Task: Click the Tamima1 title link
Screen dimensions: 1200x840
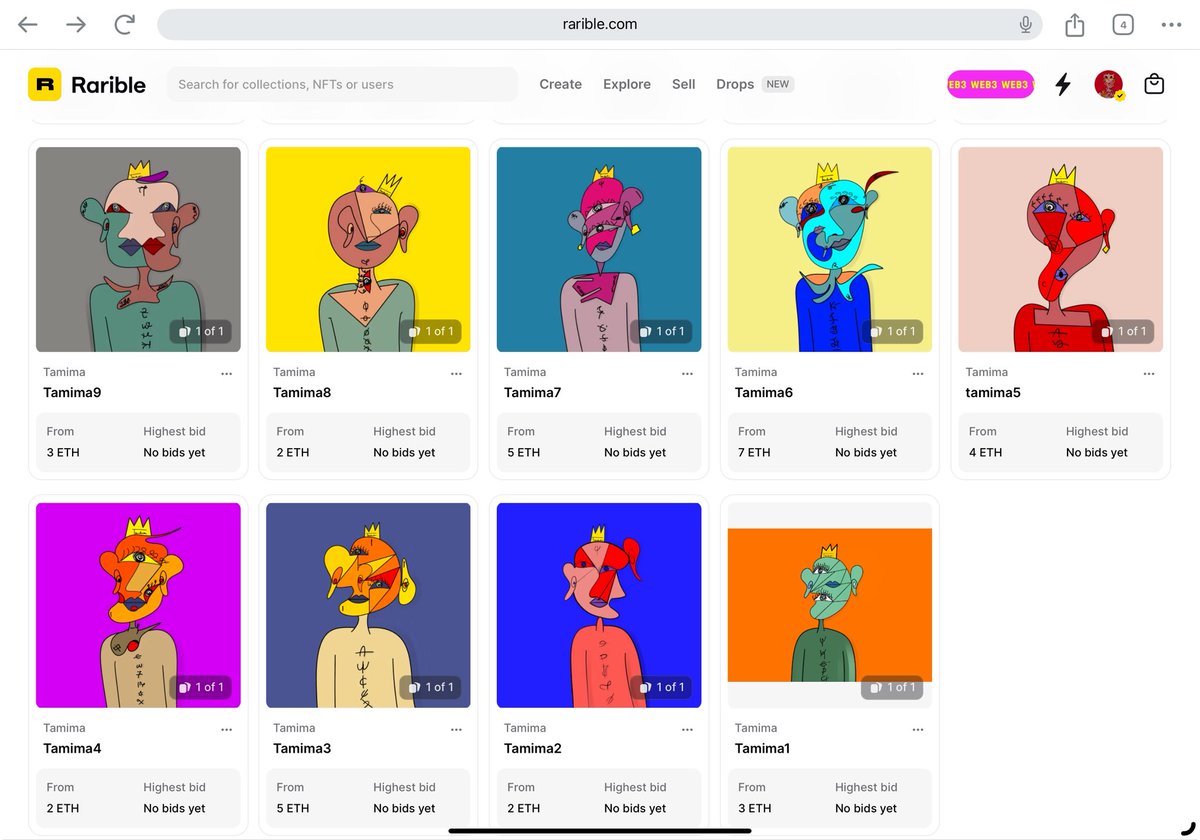Action: click(762, 749)
